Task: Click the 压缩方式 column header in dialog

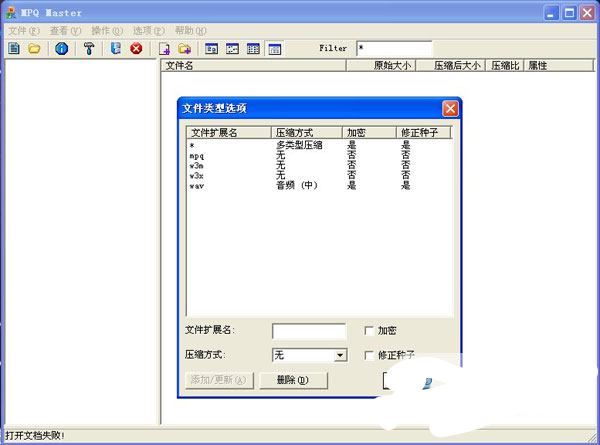Action: click(307, 132)
